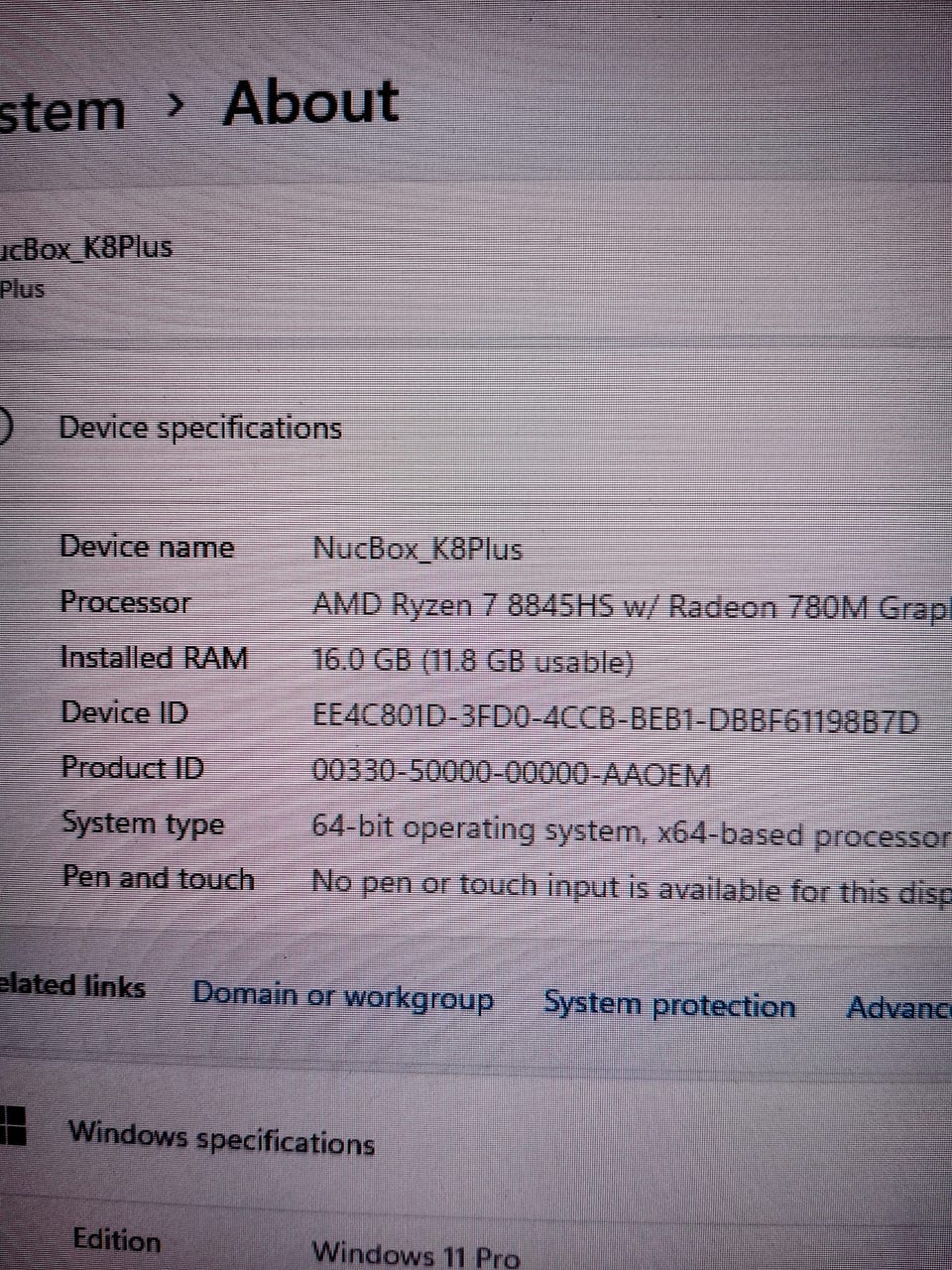The width and height of the screenshot is (952, 1270).
Task: Click the info icon beside Device specifications
Action: pyautogui.click(x=5, y=425)
